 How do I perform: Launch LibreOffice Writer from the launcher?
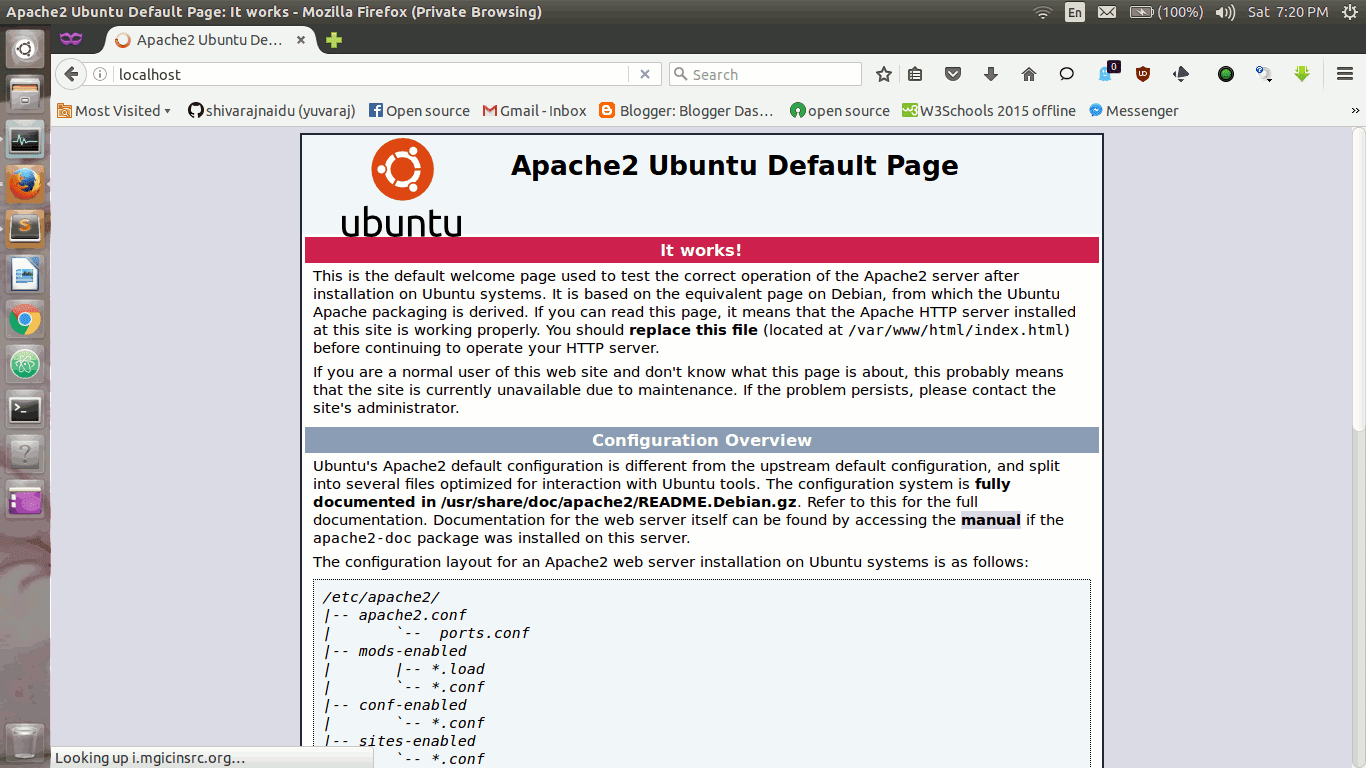tap(25, 275)
